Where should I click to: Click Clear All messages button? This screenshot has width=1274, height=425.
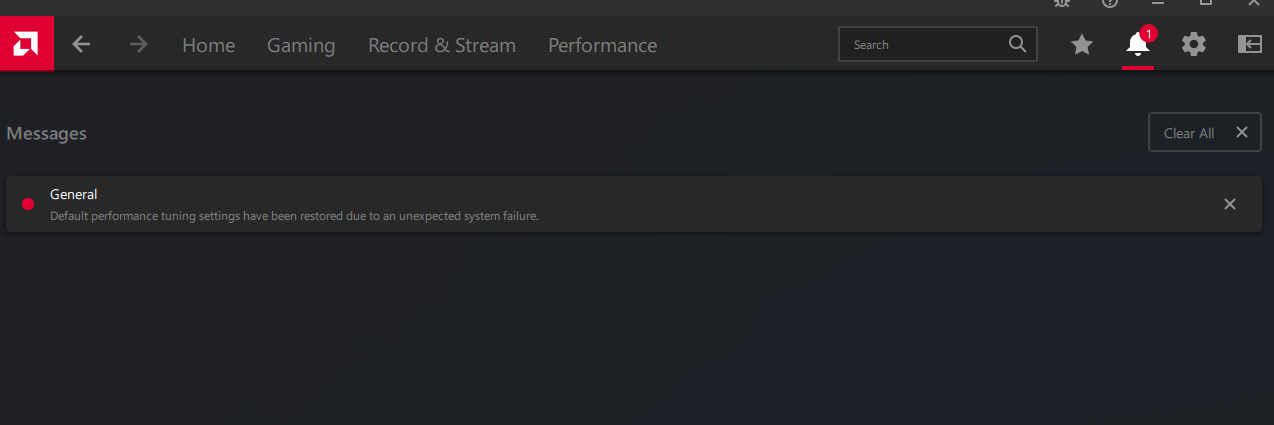click(1205, 132)
